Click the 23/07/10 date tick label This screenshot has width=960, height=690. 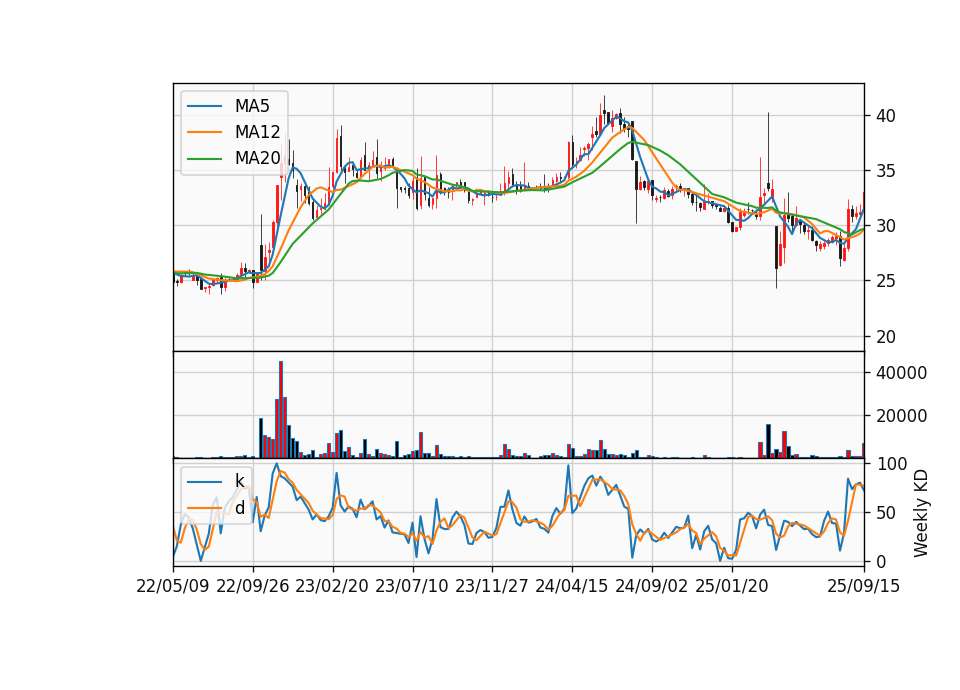pos(412,586)
